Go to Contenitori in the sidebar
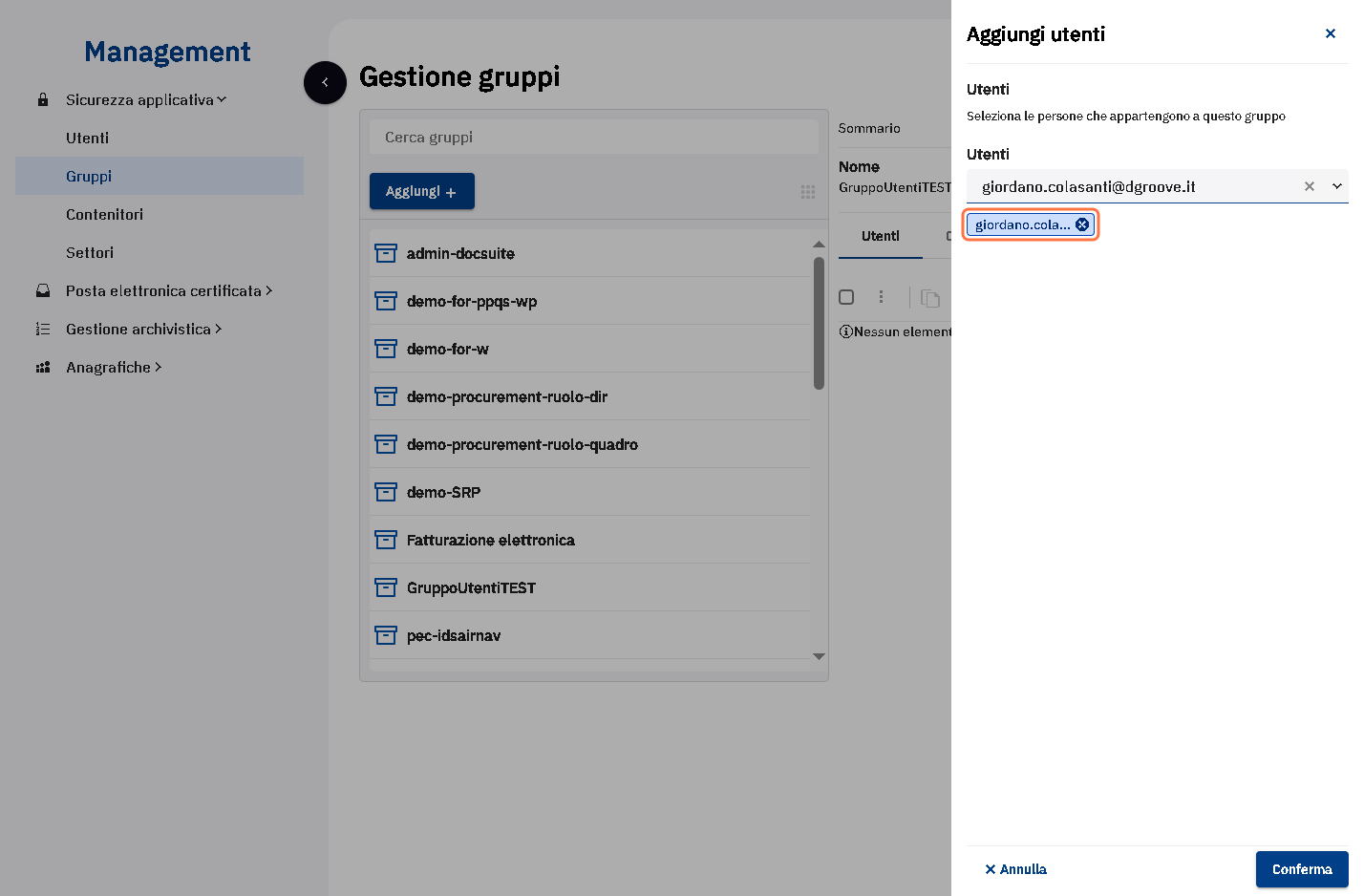The height and width of the screenshot is (896, 1364). pyautogui.click(x=105, y=214)
